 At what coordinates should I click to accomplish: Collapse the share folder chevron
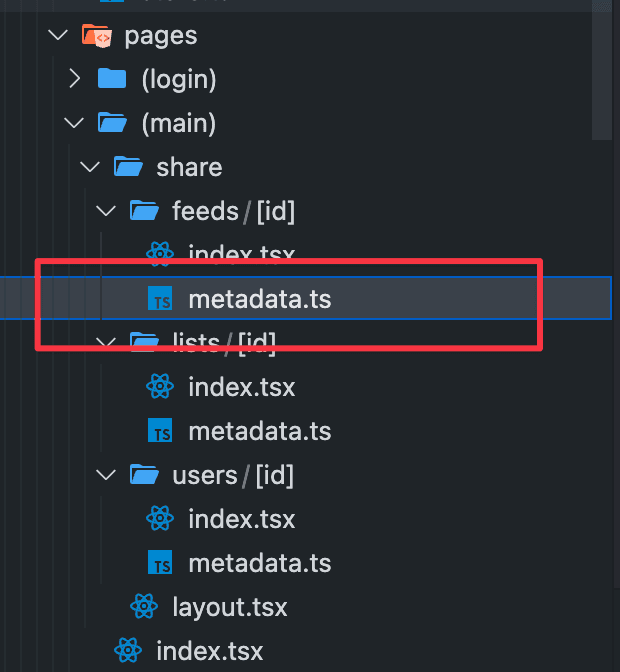click(91, 166)
